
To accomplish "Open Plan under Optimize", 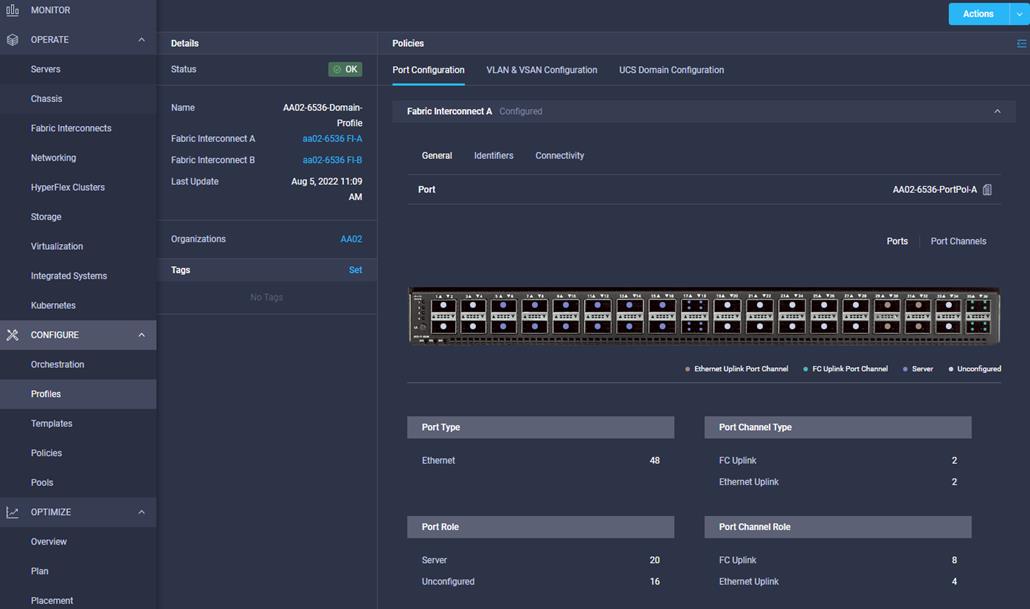I will (39, 572).
